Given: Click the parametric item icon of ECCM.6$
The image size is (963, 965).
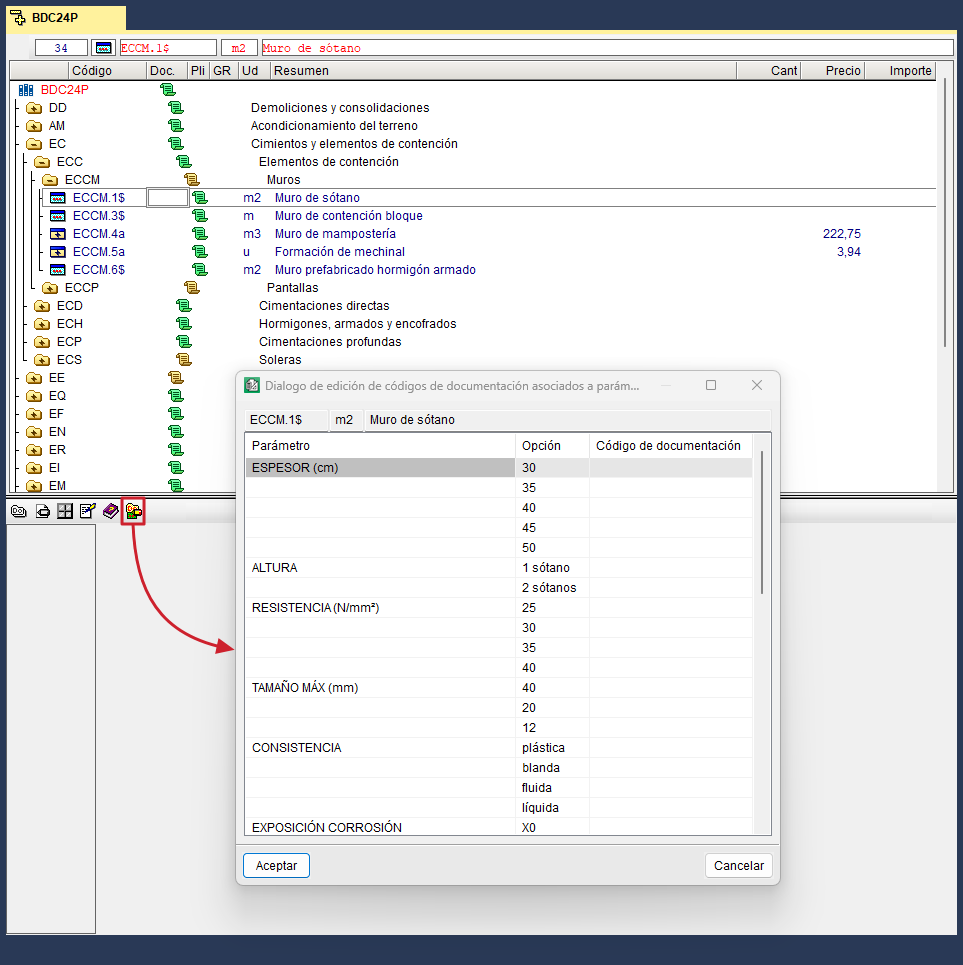Looking at the screenshot, I should [x=57, y=270].
